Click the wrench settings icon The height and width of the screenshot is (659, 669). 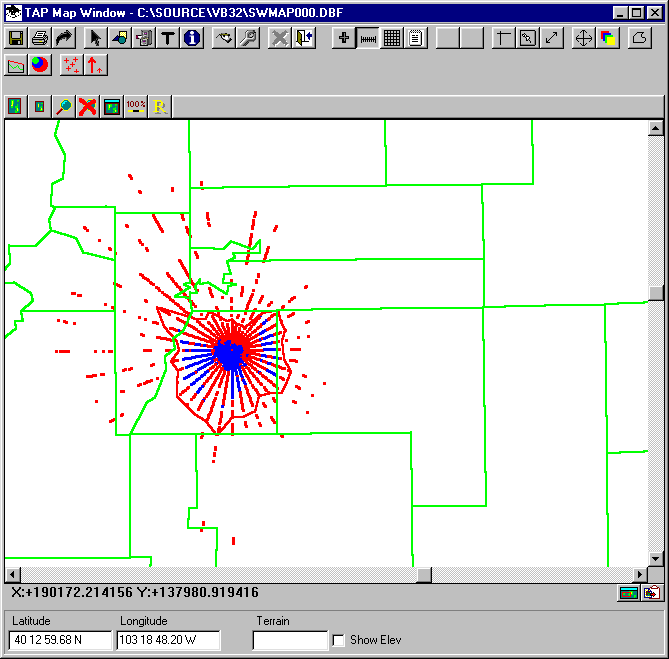[x=247, y=38]
